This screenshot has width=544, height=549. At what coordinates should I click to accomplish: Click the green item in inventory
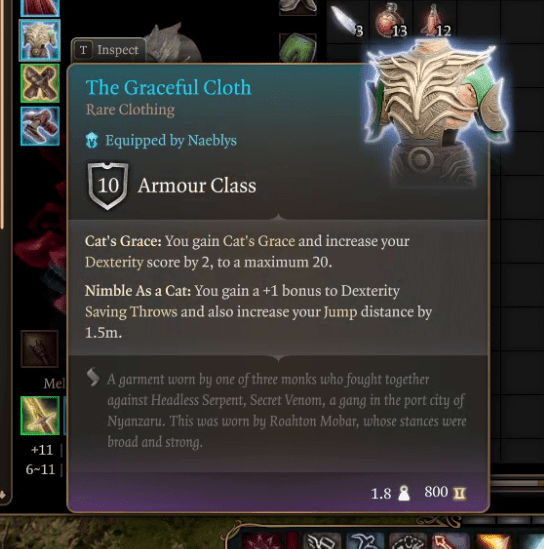298,48
